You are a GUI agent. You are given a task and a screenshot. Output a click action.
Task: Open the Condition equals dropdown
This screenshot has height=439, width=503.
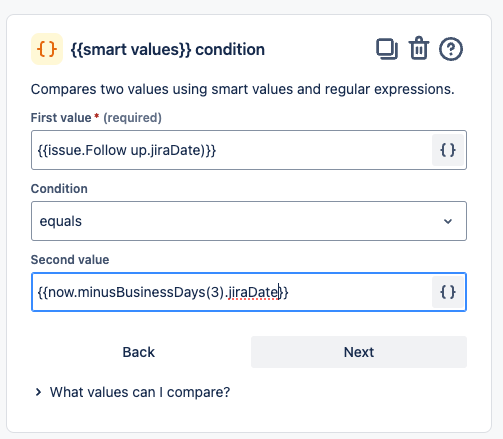249,221
